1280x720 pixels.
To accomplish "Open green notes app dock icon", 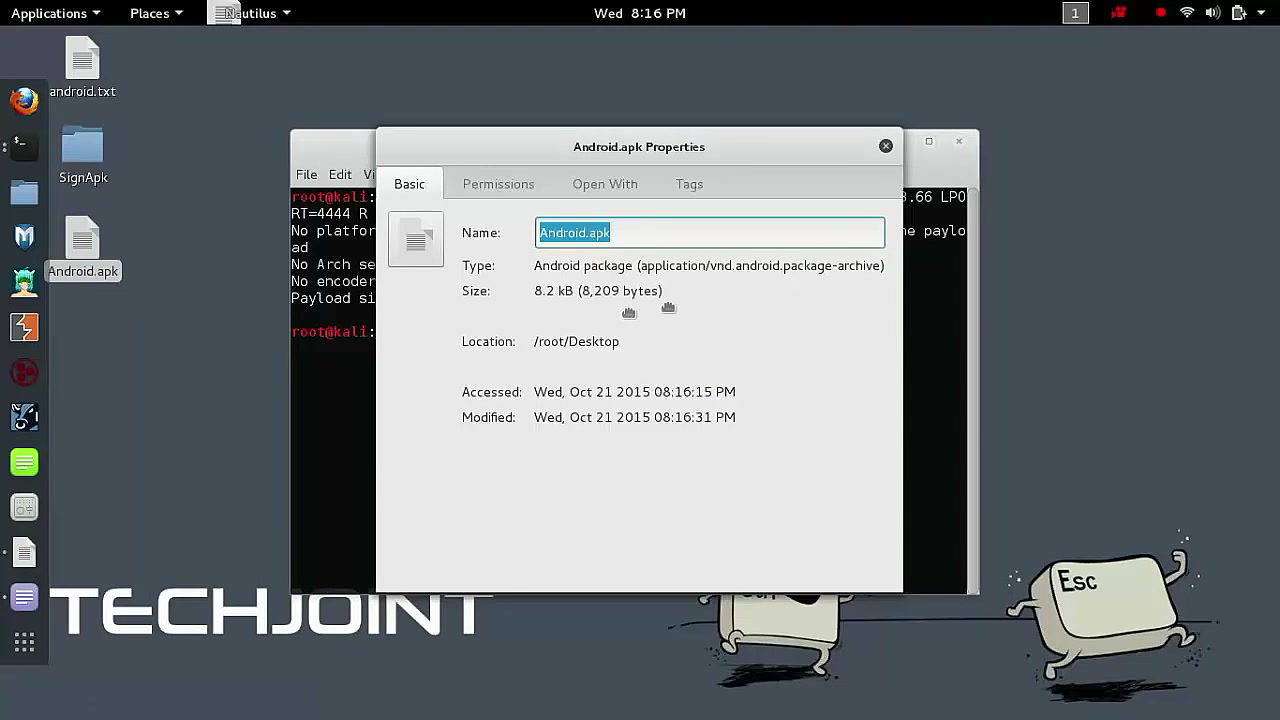I will pyautogui.click(x=24, y=463).
